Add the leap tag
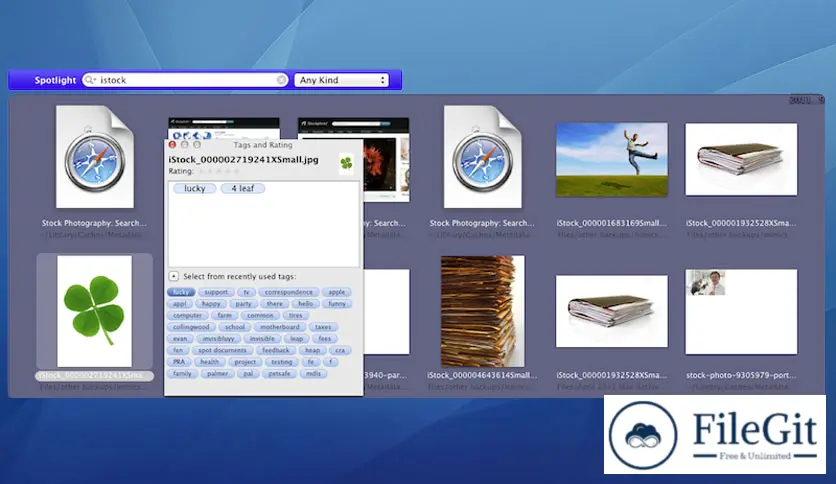The width and height of the screenshot is (836, 484). (x=296, y=339)
